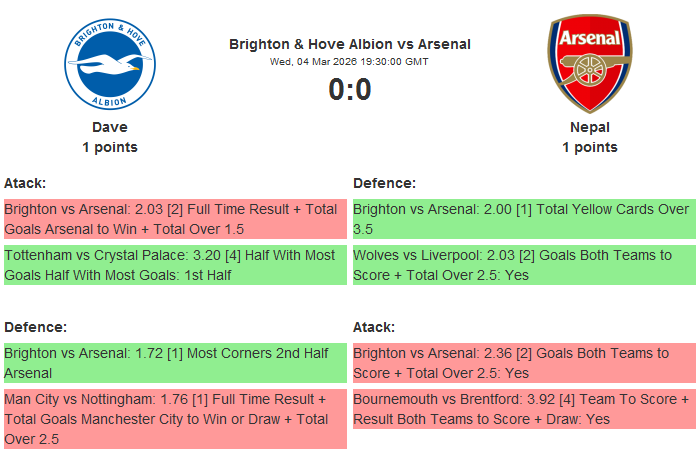Viewport: 700px width, 460px height.
Task: Select the Man City vs Nottingham bet row
Action: pyautogui.click(x=175, y=418)
